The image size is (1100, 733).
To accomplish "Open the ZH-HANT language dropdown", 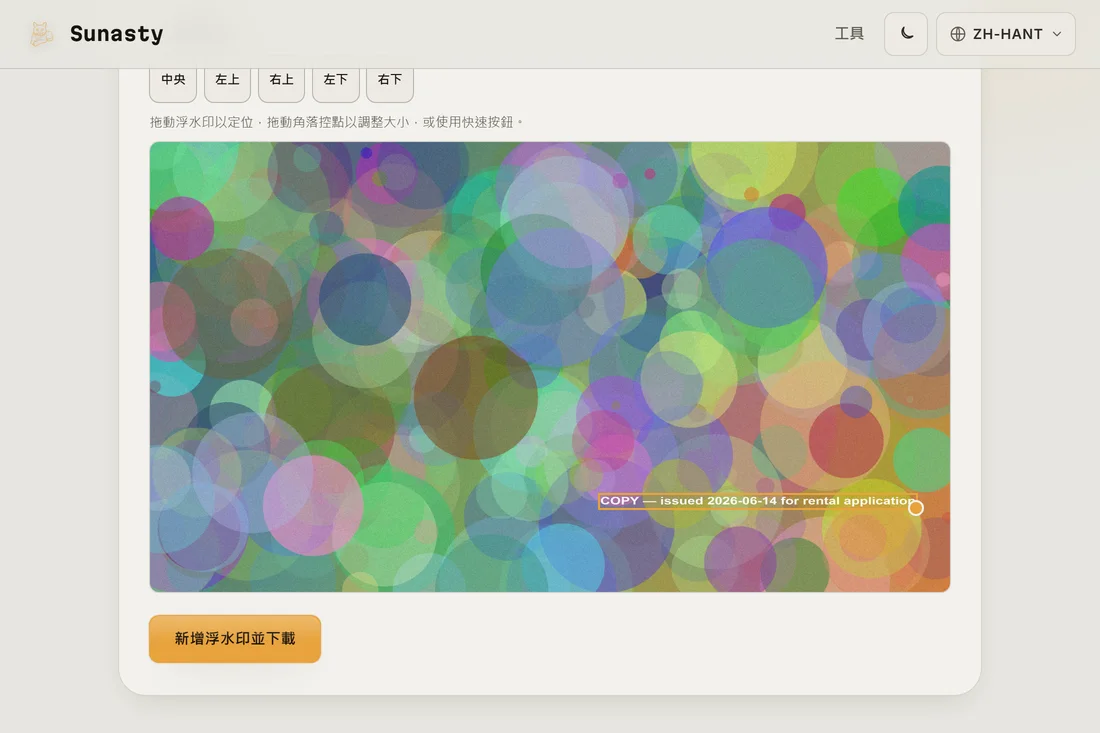I will coord(1005,34).
